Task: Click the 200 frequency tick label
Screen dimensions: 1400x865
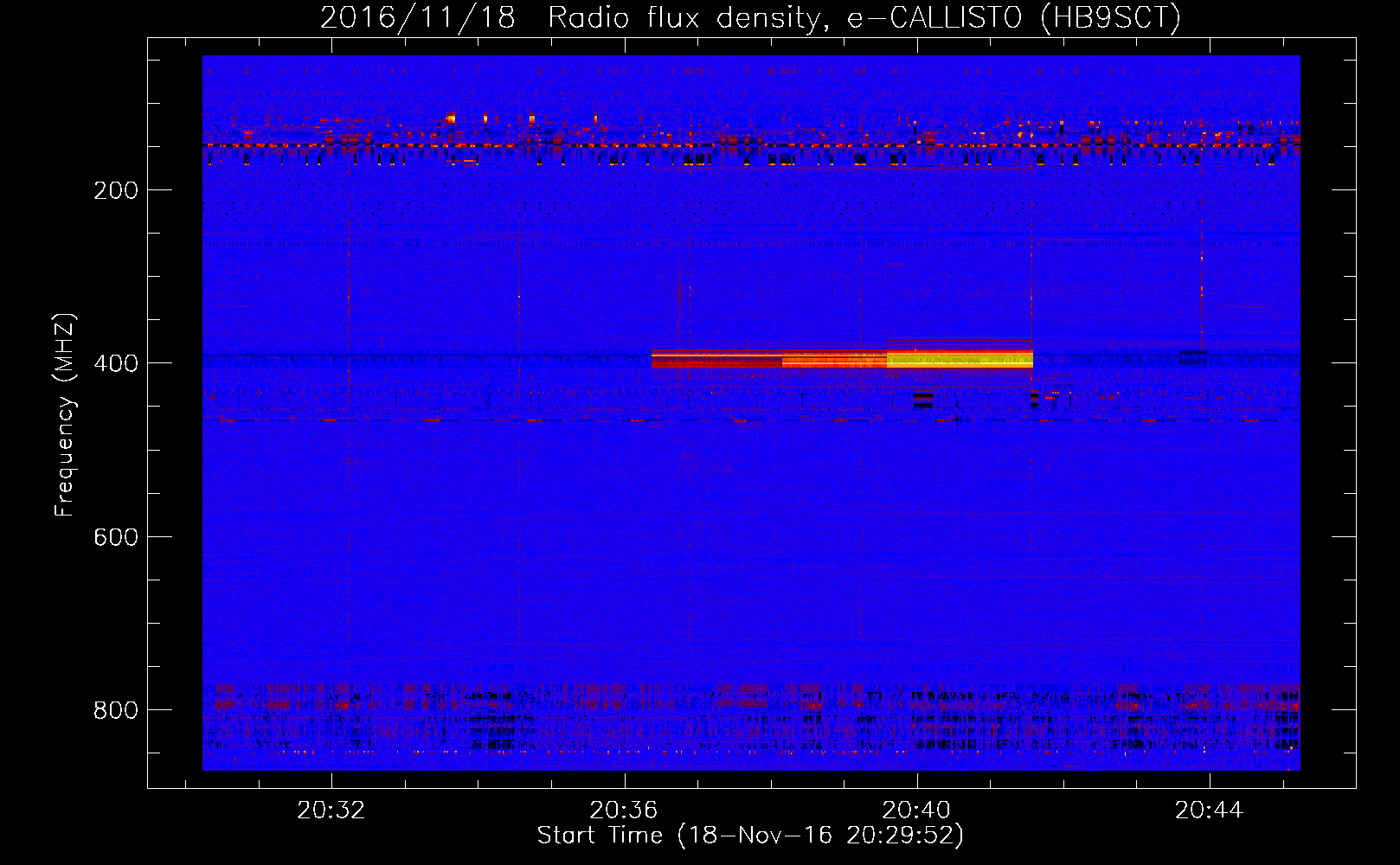Action: (116, 190)
